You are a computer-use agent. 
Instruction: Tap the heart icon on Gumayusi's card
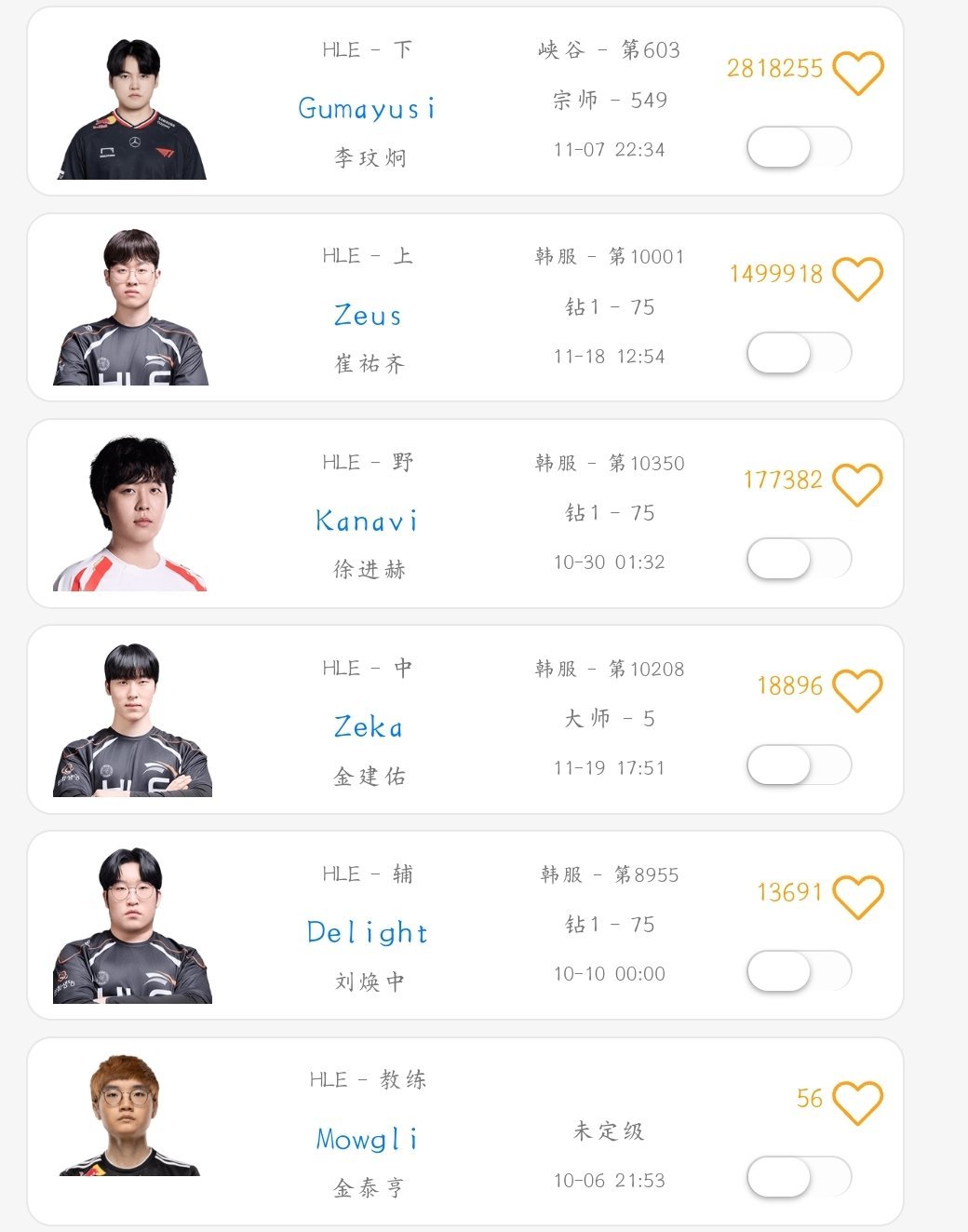856,73
